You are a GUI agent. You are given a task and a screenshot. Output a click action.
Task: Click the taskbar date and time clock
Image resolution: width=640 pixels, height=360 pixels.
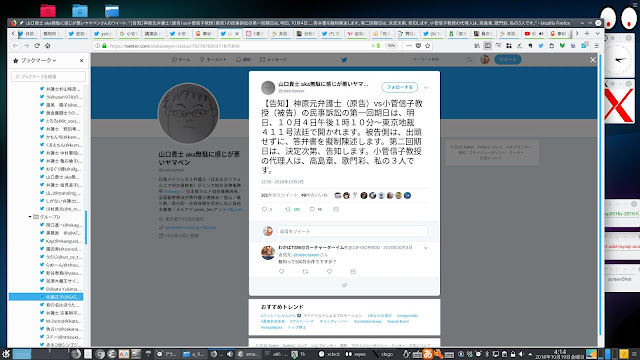click(x=560, y=354)
